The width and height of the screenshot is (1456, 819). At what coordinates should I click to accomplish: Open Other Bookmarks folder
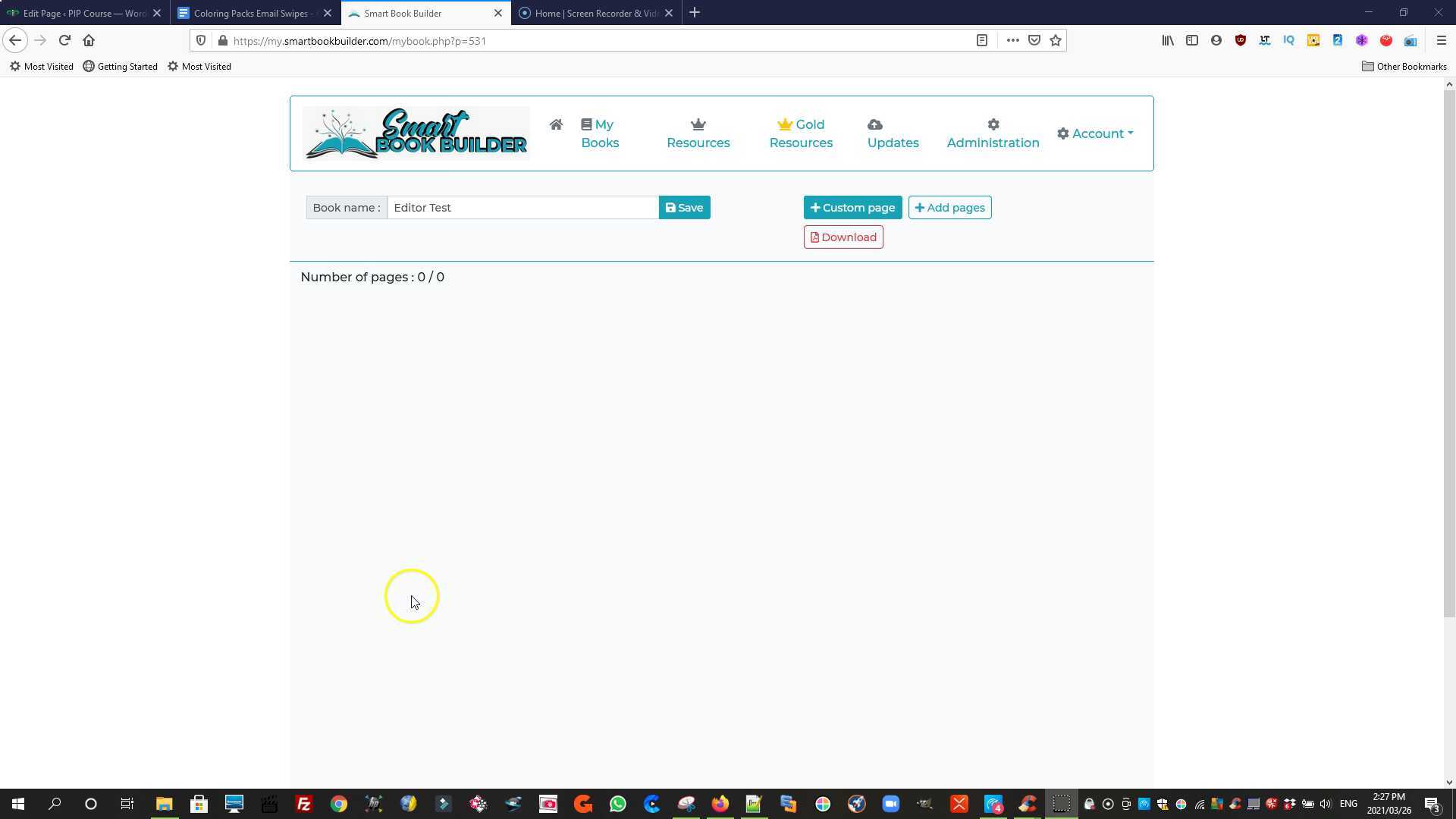(x=1404, y=67)
